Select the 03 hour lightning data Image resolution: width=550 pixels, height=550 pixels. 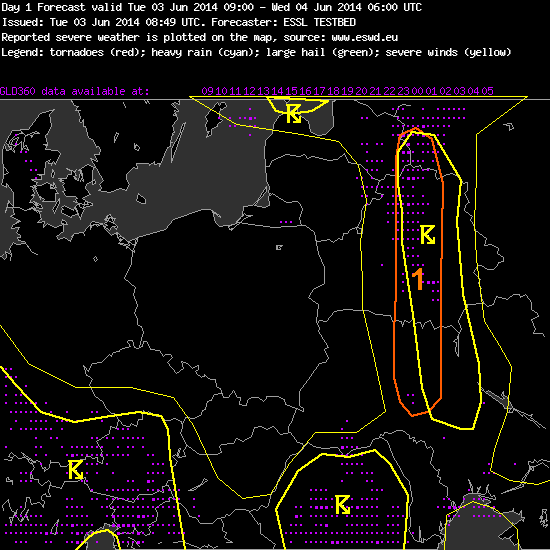460,91
